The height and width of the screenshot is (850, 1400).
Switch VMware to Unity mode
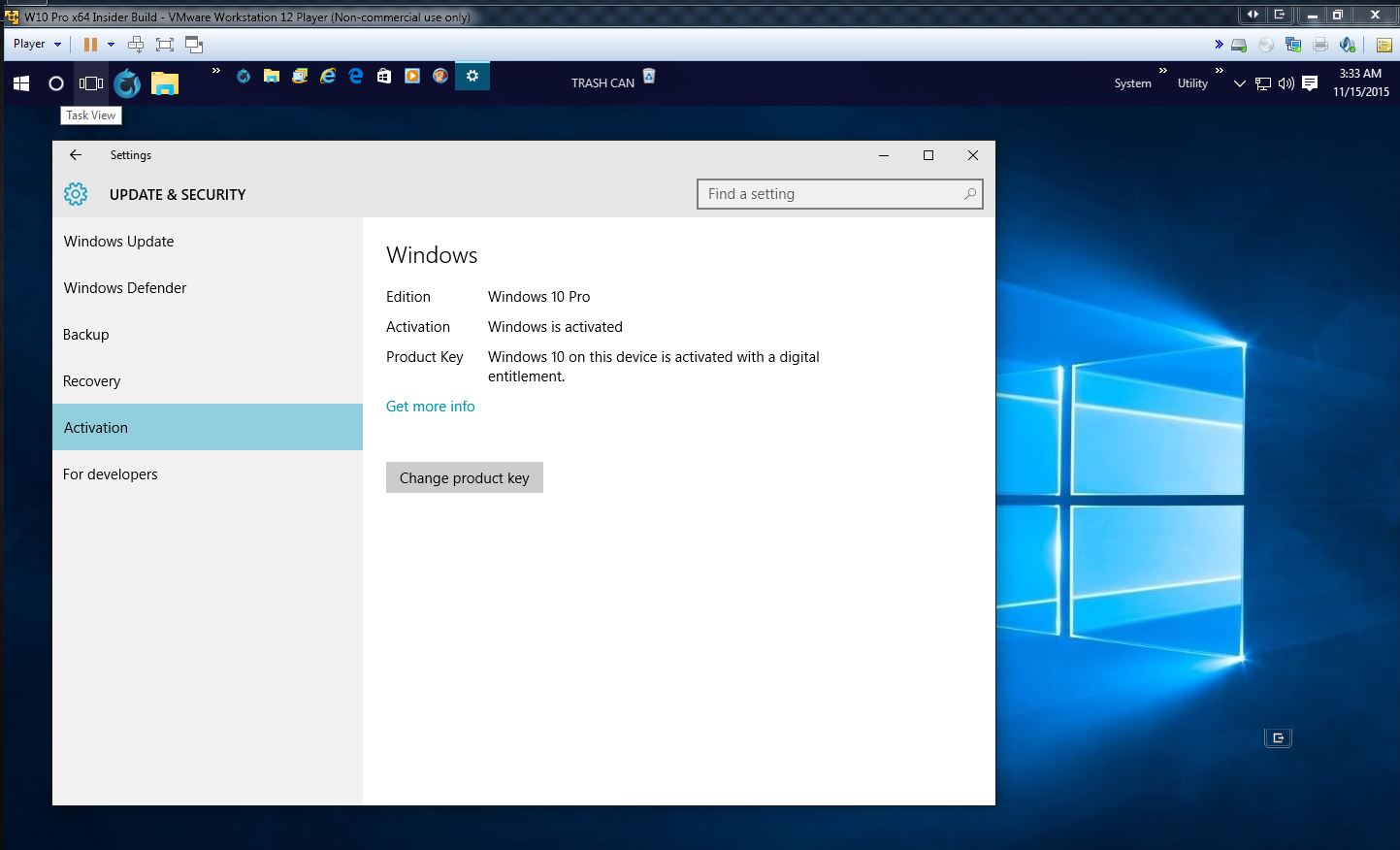coord(194,44)
